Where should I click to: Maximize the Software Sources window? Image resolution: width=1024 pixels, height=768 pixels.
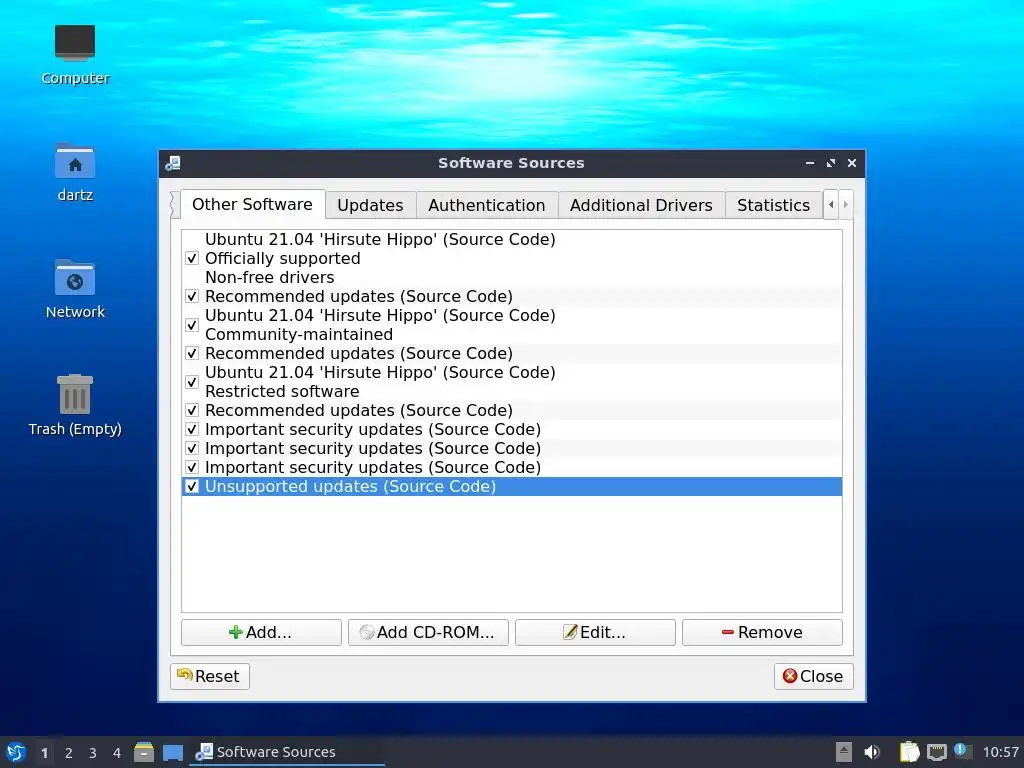point(831,163)
